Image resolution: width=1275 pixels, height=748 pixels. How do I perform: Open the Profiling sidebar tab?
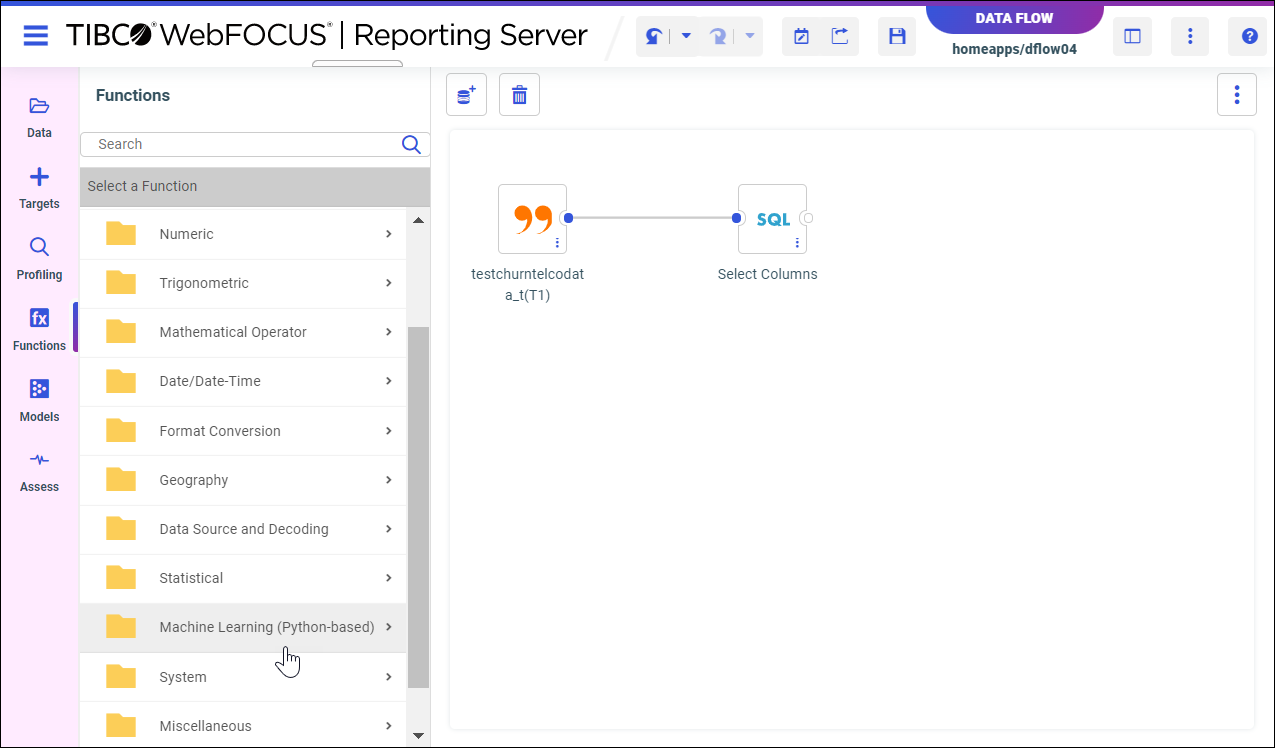pos(39,258)
